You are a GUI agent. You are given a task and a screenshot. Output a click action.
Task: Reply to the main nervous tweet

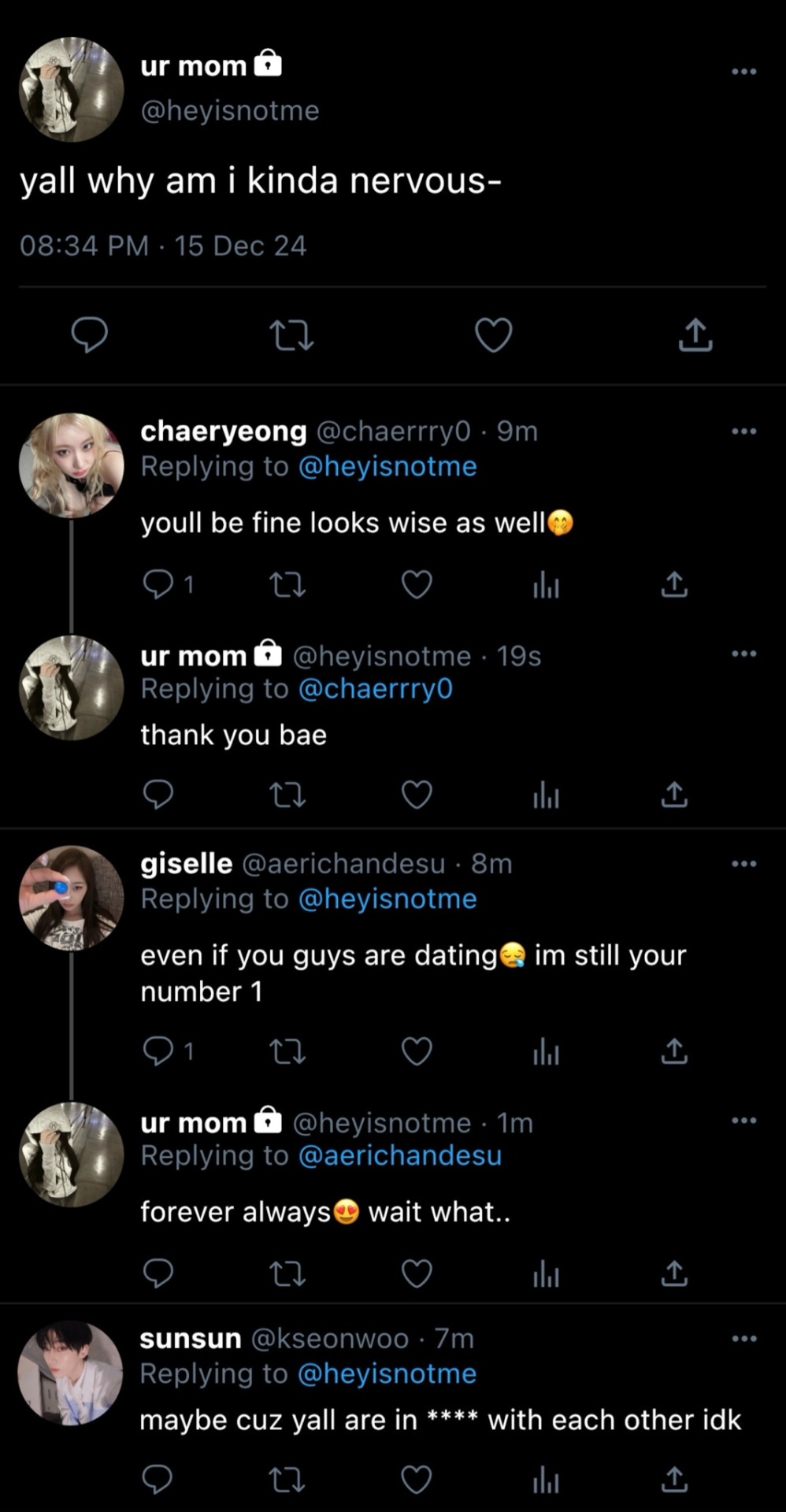click(x=90, y=335)
